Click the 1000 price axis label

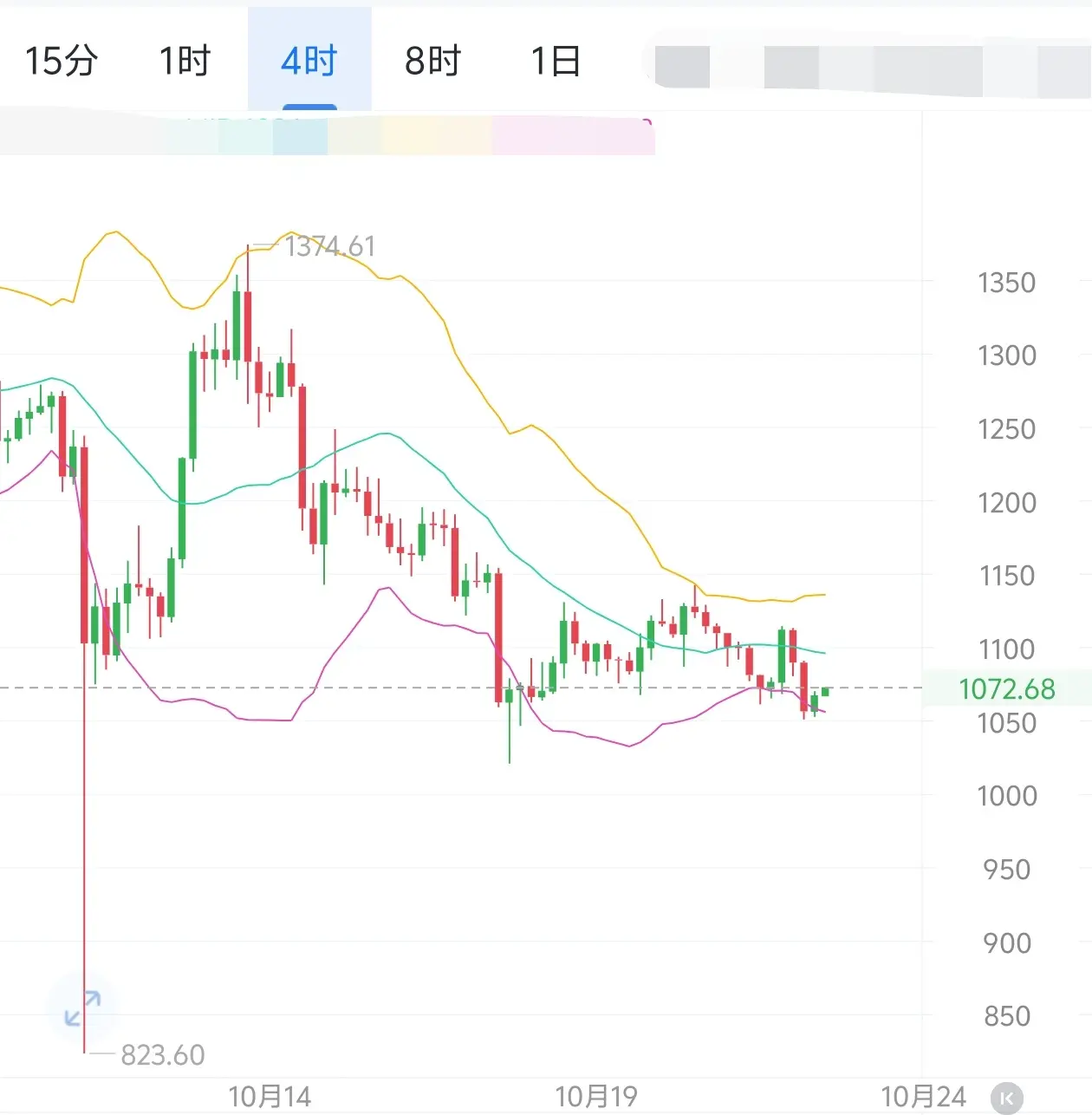(1006, 796)
